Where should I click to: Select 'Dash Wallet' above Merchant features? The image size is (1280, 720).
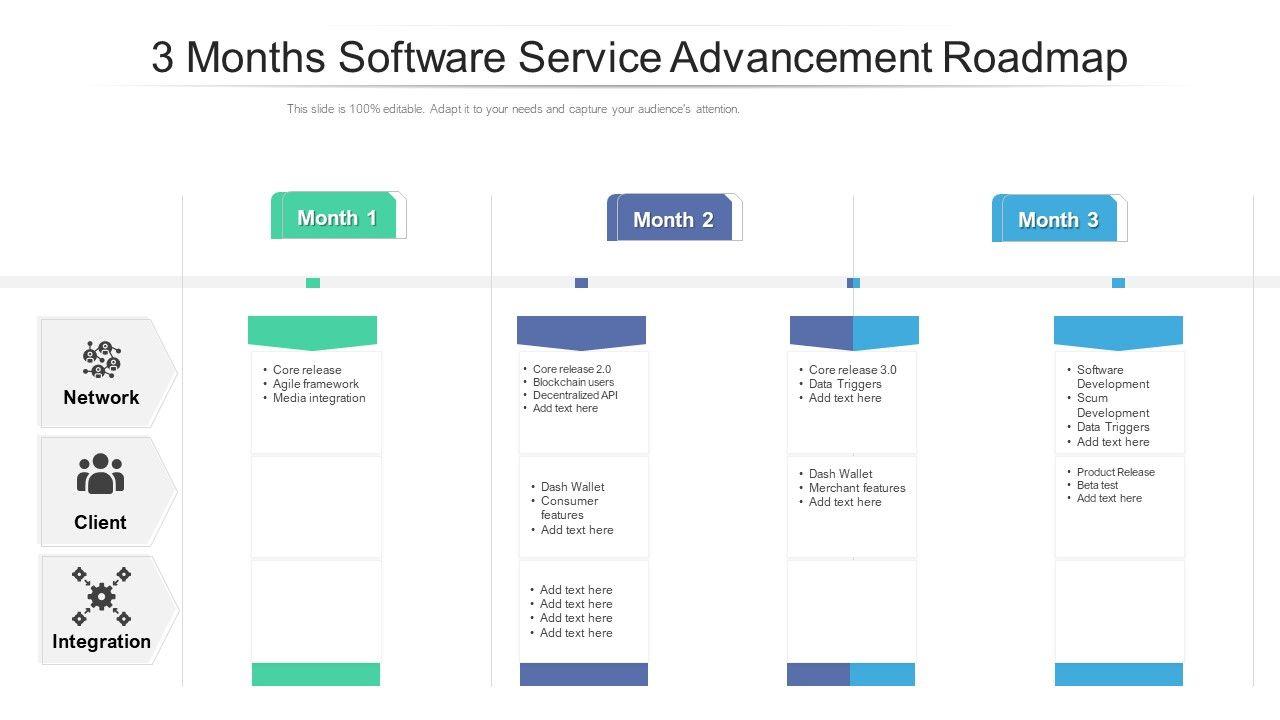tap(841, 474)
